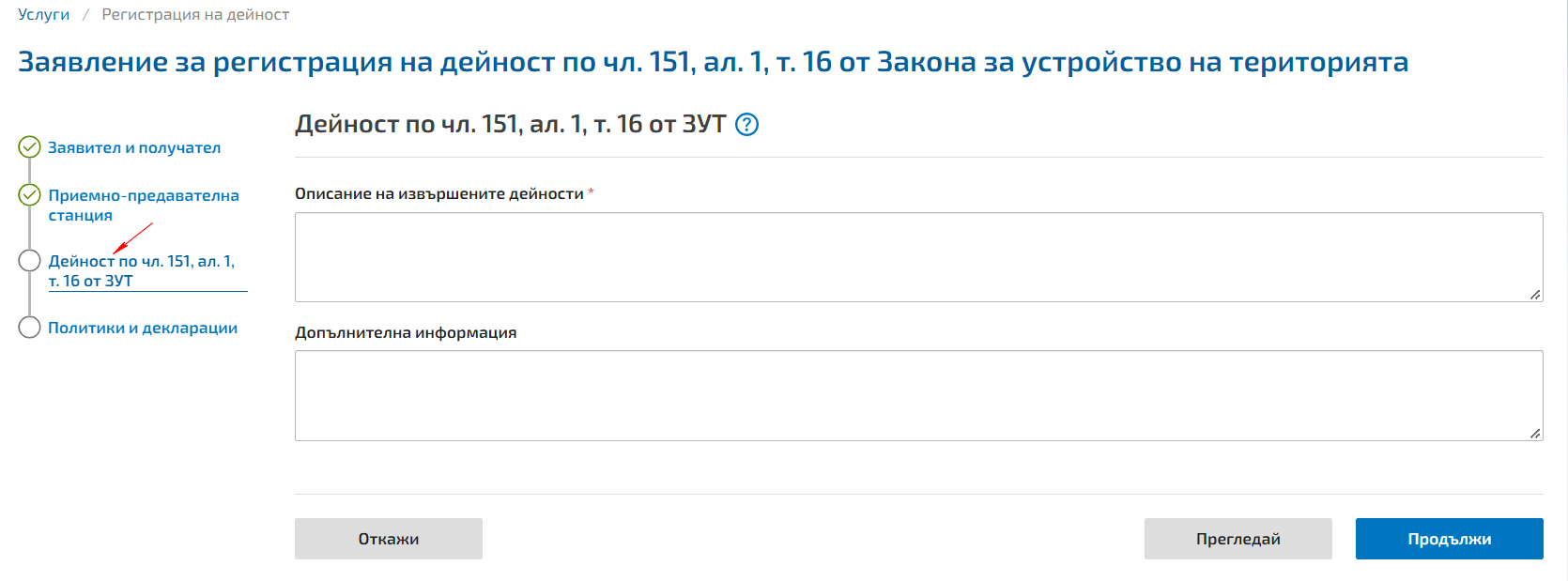This screenshot has height=581, width=1568.
Task: Preview the application with Прегледай button
Action: point(1237,539)
